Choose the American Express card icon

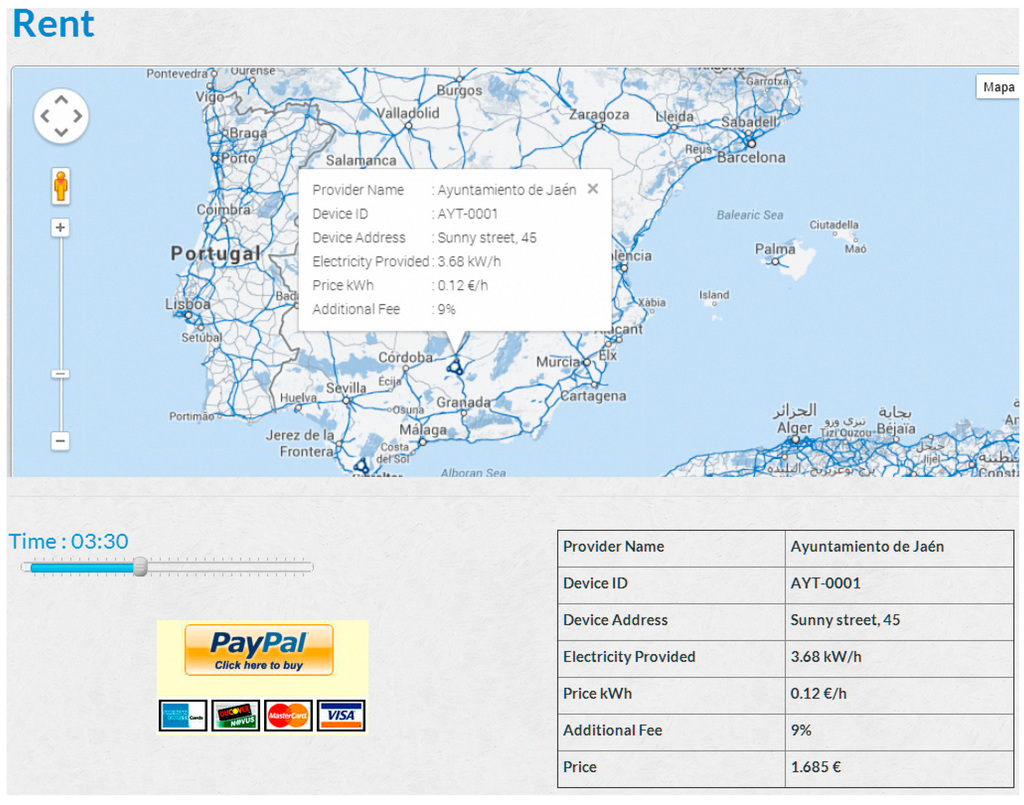(x=183, y=715)
